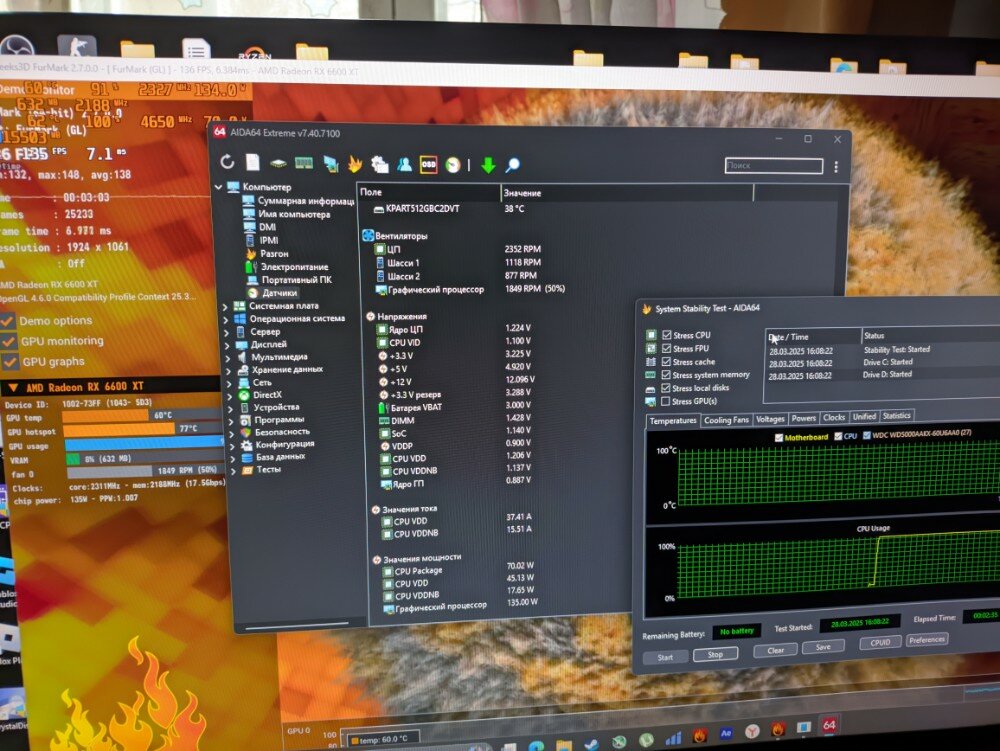Launch the memory benchmark icon in AIDA64
Viewport: 1000px width, 751px height.
(x=304, y=163)
